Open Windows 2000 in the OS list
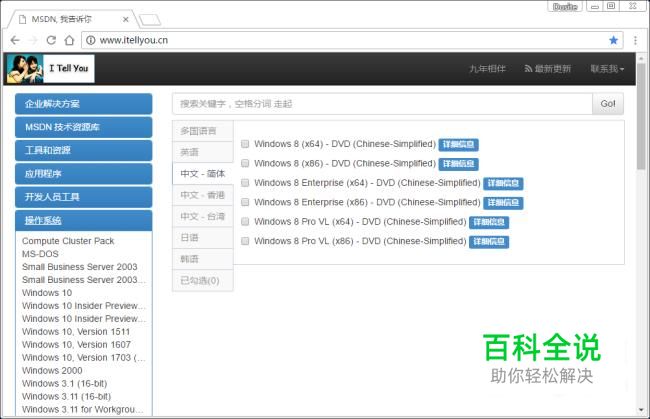This screenshot has height=419, width=650. click(52, 371)
